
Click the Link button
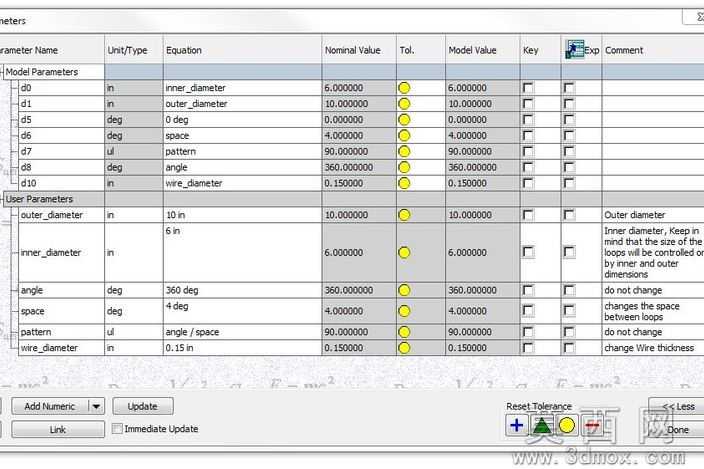[x=58, y=430]
